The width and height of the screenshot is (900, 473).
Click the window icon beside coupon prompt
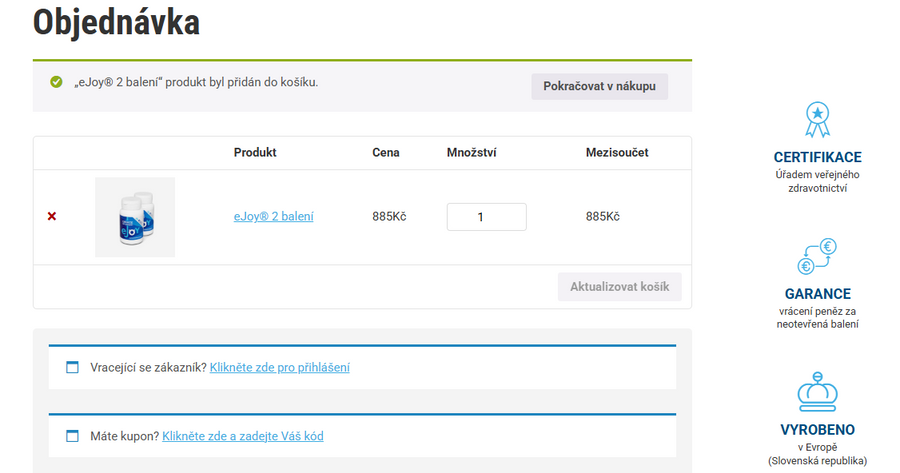point(72,436)
